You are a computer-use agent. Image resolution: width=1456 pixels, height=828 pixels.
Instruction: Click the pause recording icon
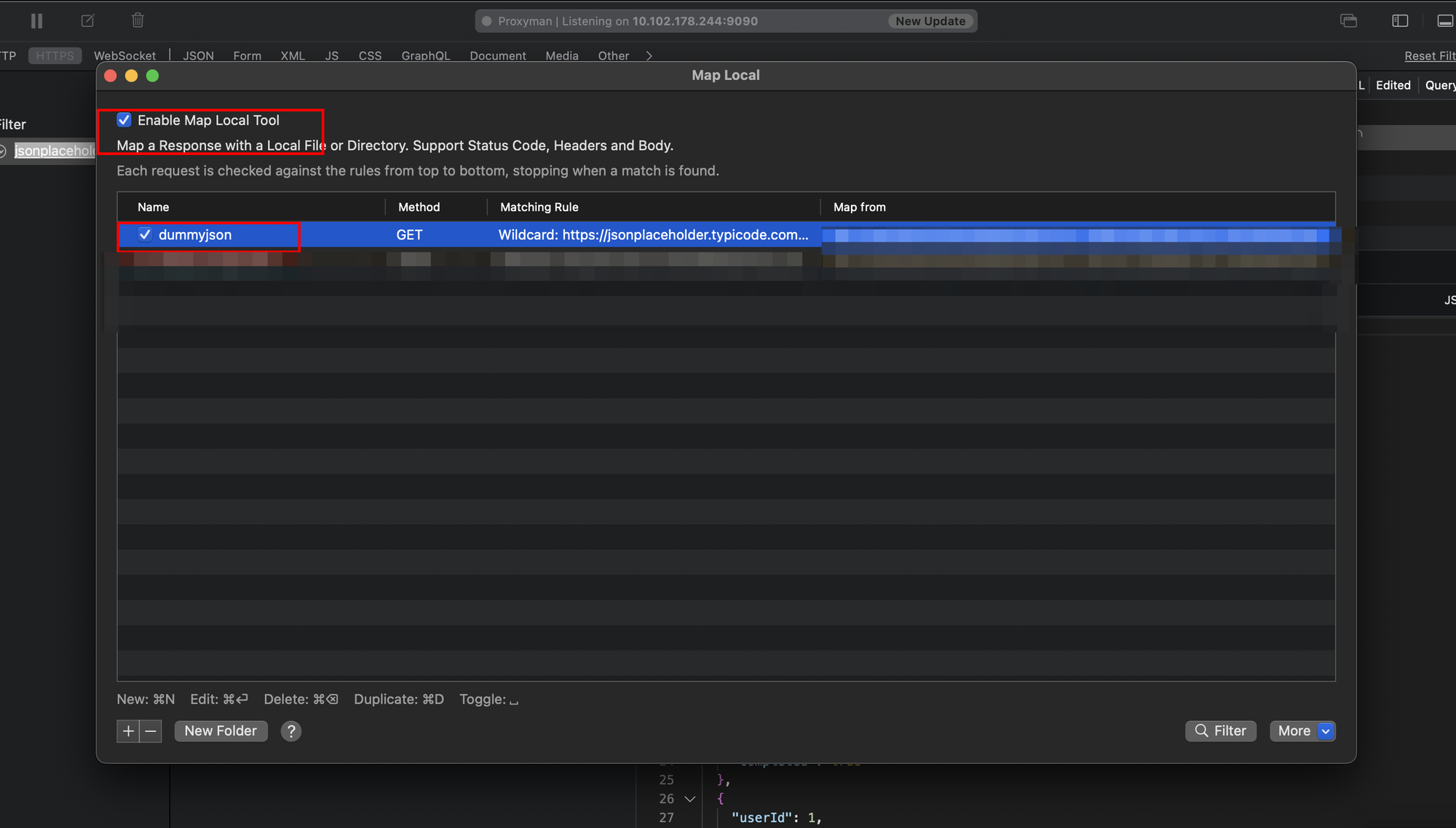pos(36,21)
